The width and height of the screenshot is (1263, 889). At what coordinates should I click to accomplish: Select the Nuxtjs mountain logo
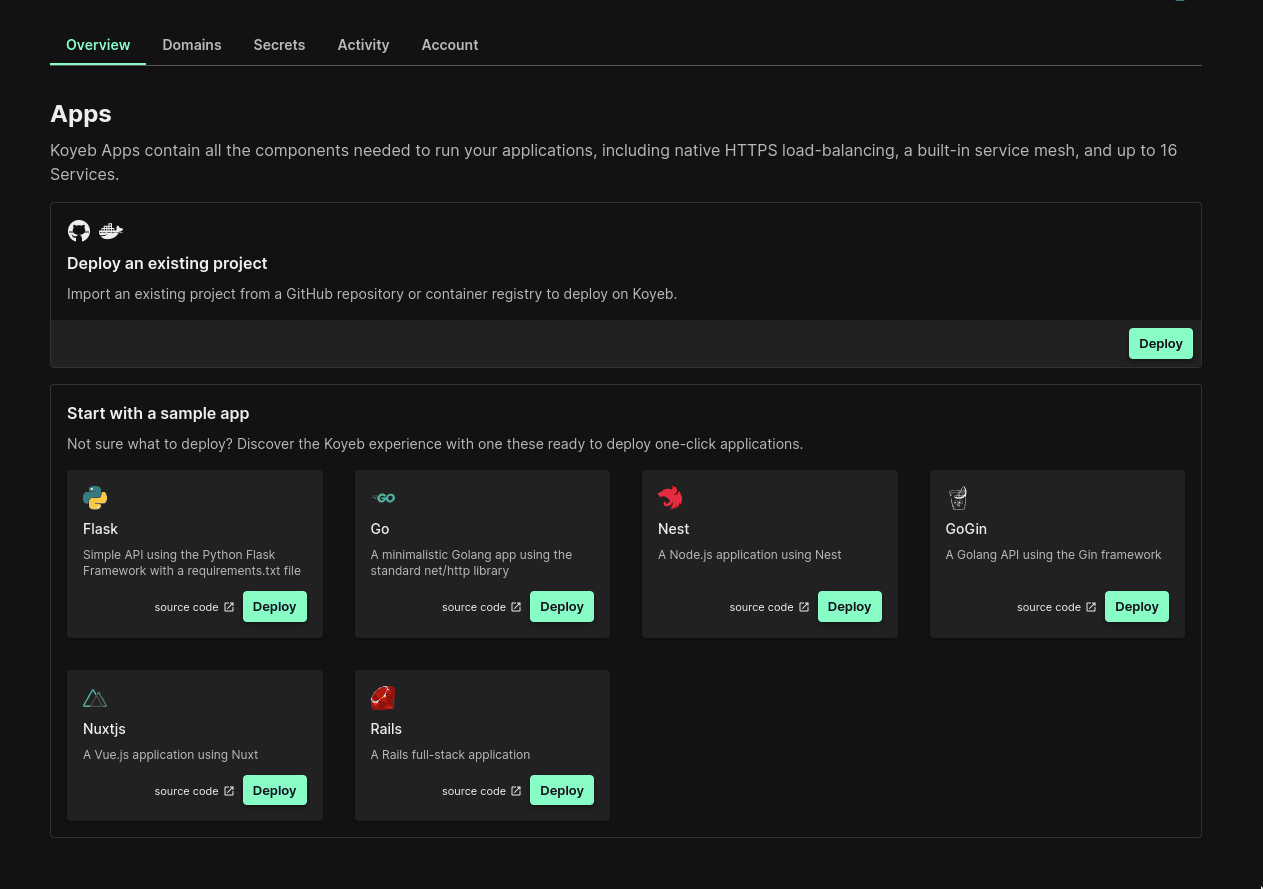point(95,698)
